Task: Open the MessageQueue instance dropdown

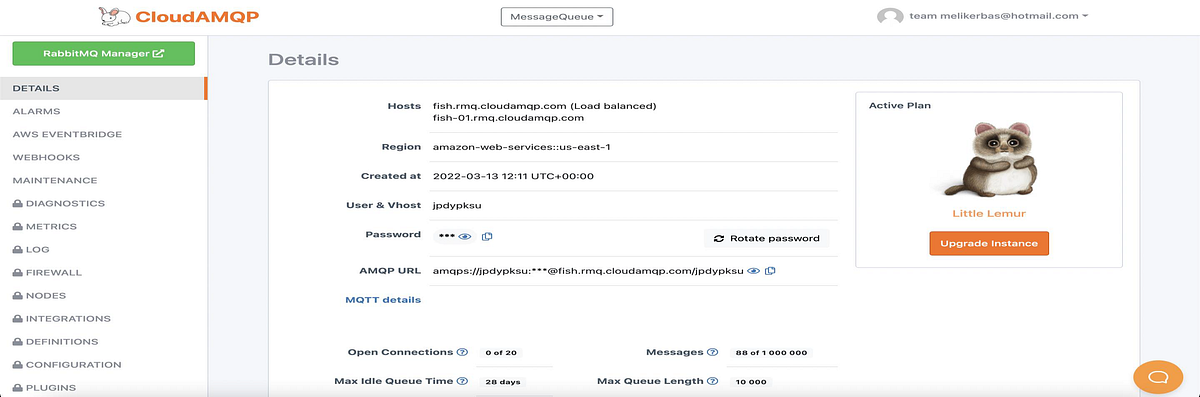Action: point(556,16)
